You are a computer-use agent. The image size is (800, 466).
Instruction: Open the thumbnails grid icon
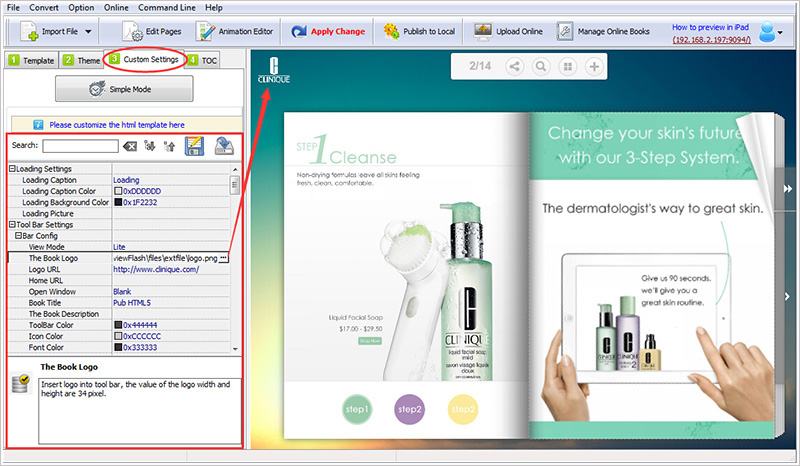point(567,66)
